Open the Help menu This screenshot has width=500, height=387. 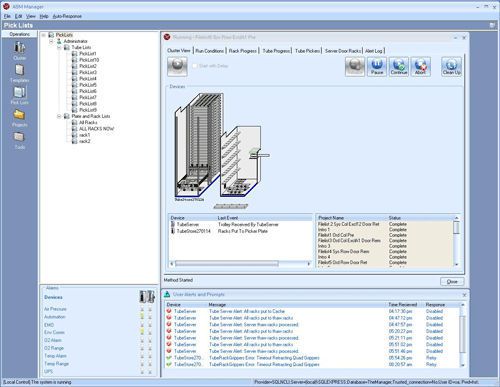44,16
